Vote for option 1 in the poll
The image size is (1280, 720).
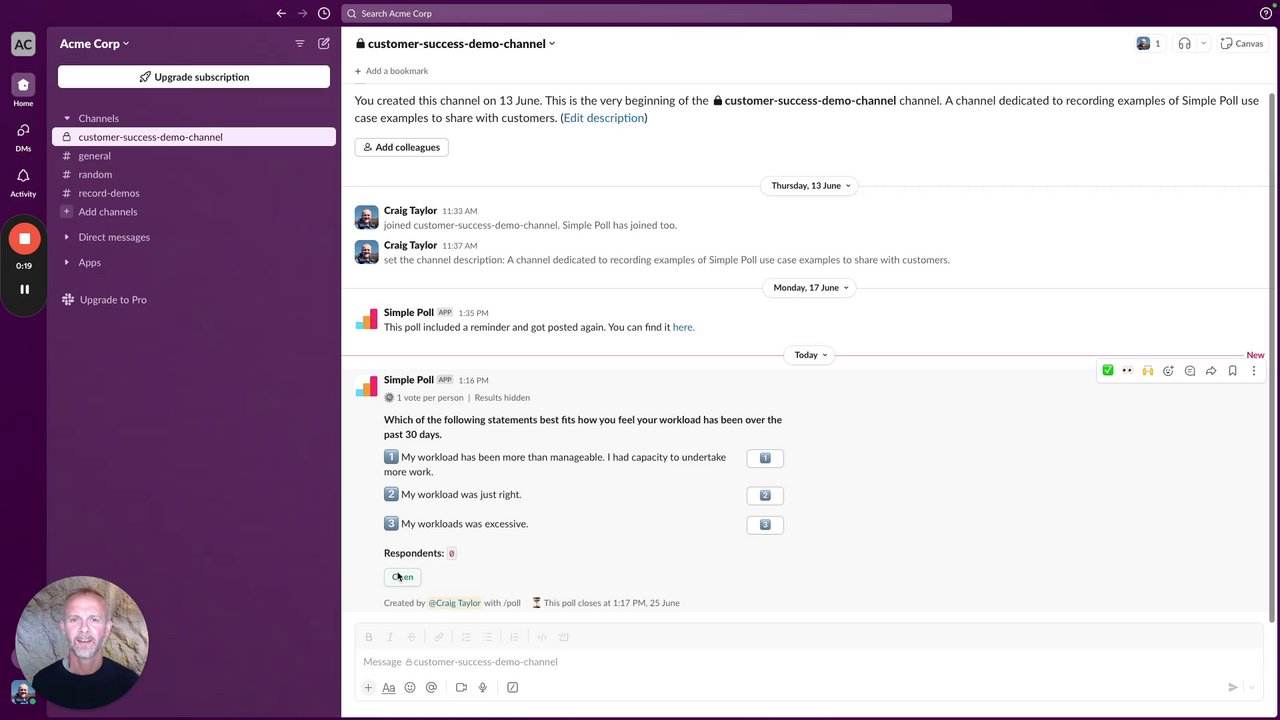[765, 458]
